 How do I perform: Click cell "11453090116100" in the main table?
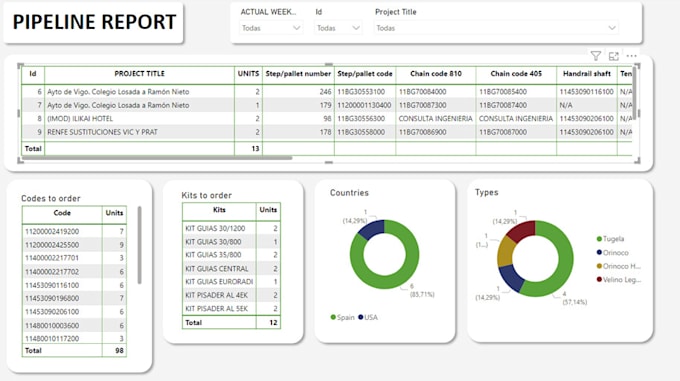586,91
